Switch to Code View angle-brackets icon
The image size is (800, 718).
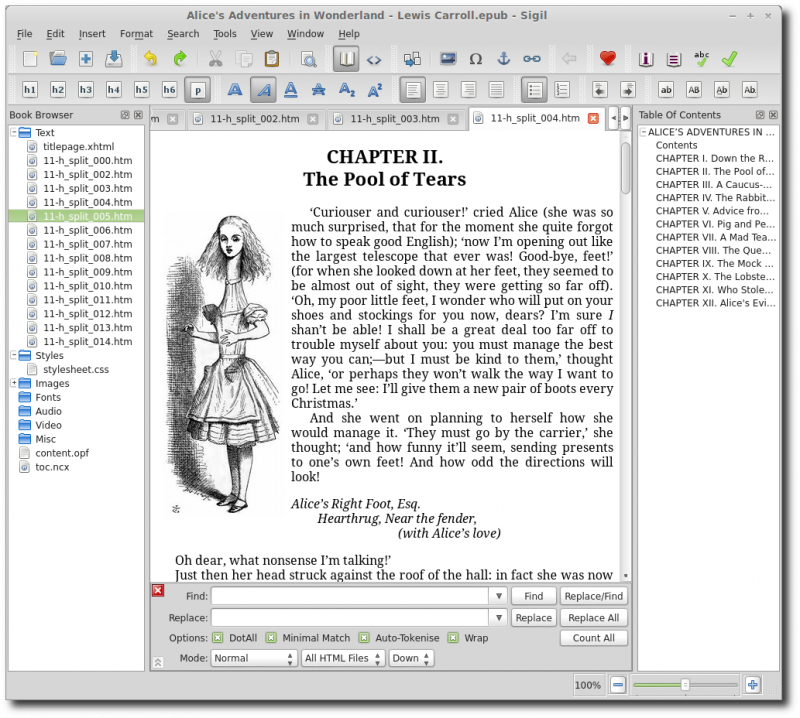click(x=374, y=59)
